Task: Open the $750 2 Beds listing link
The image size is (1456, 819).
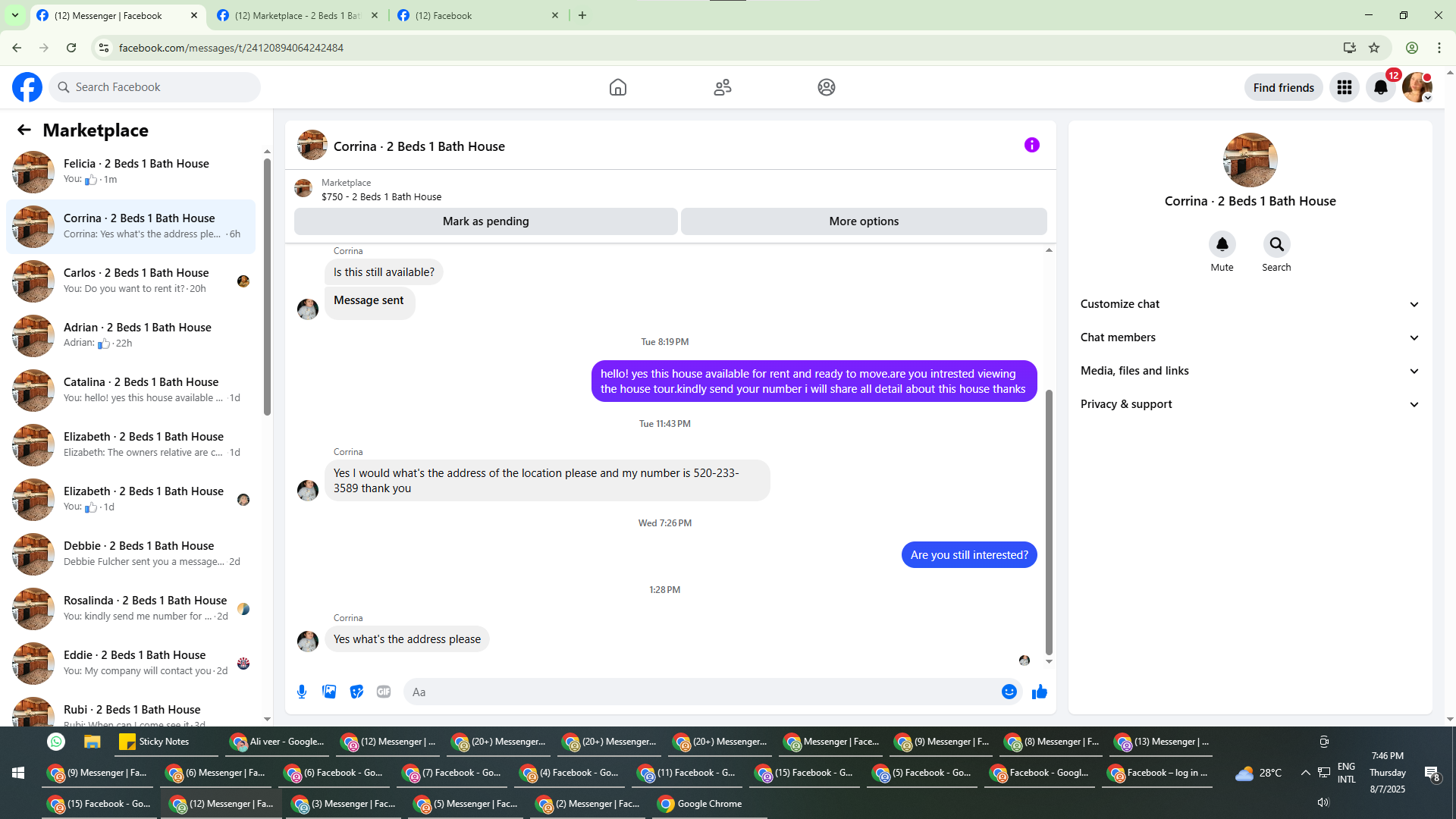Action: [x=381, y=197]
